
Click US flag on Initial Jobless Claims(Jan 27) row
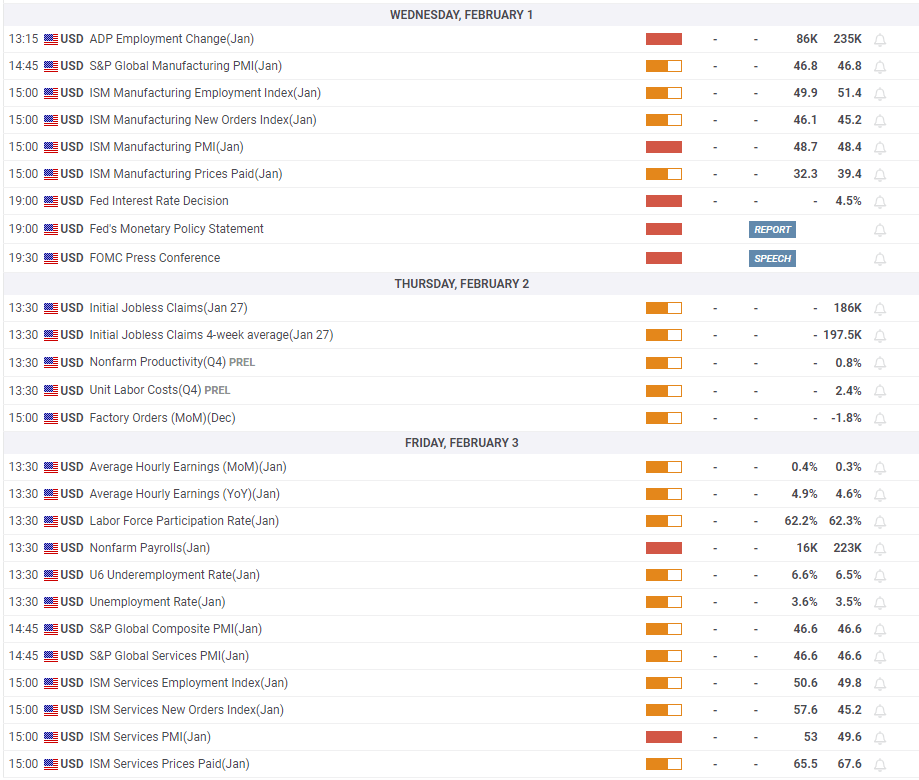(51, 308)
